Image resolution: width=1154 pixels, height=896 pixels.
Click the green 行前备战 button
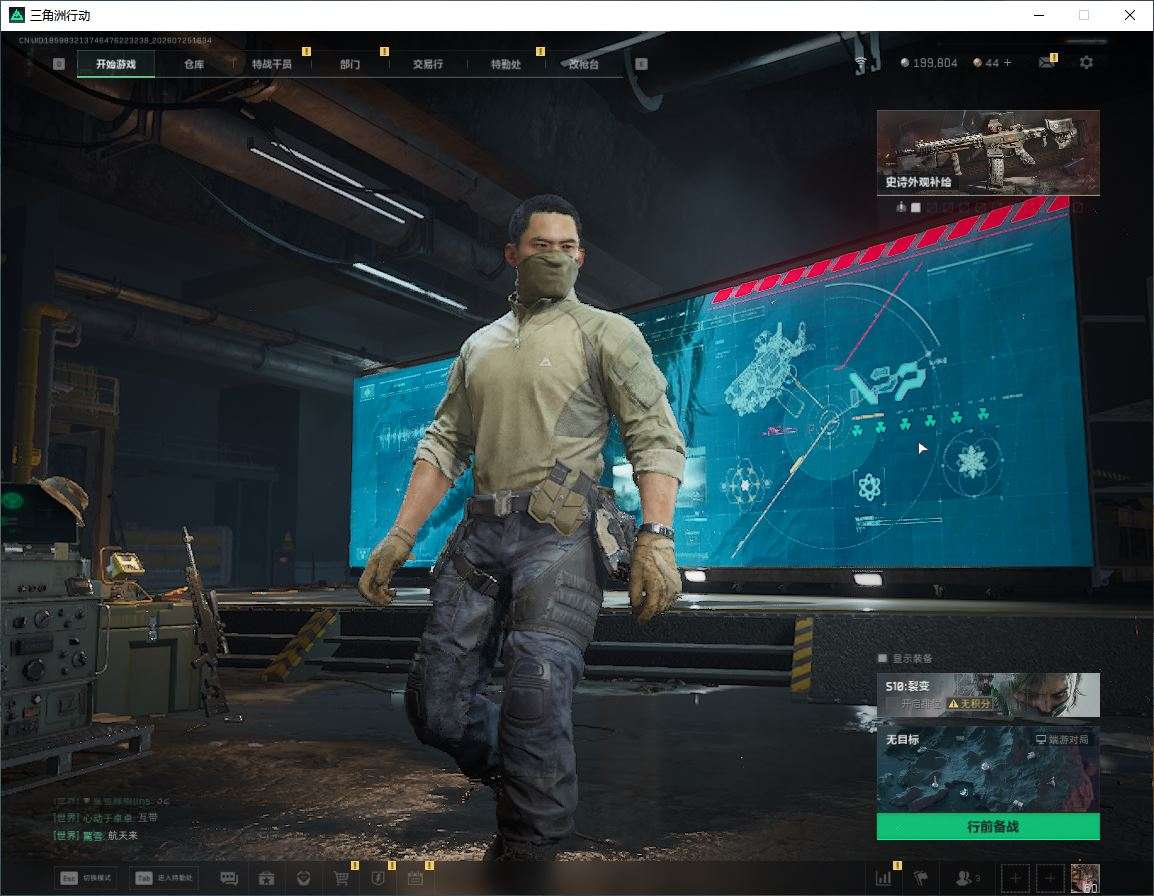(988, 826)
